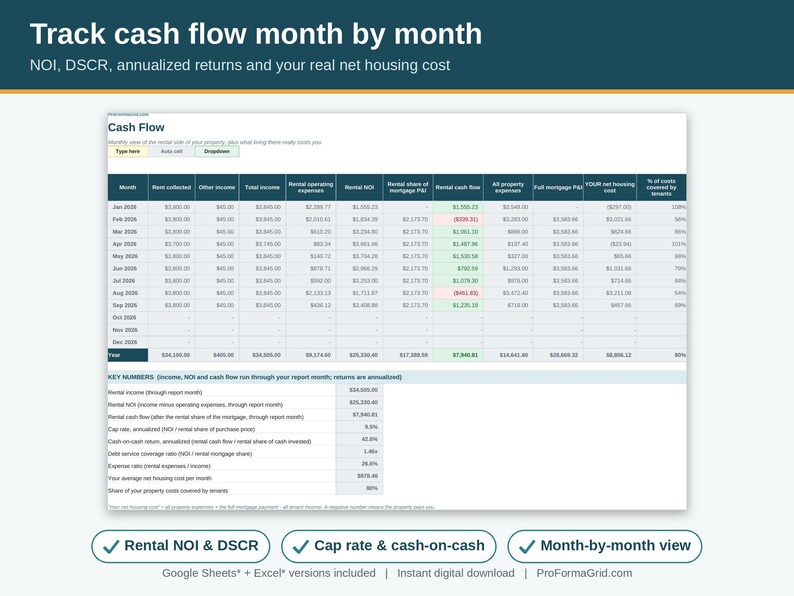Click 'Debt service coverage ratio' label
Screen dimensions: 794x596
pyautogui.click(x=180, y=454)
